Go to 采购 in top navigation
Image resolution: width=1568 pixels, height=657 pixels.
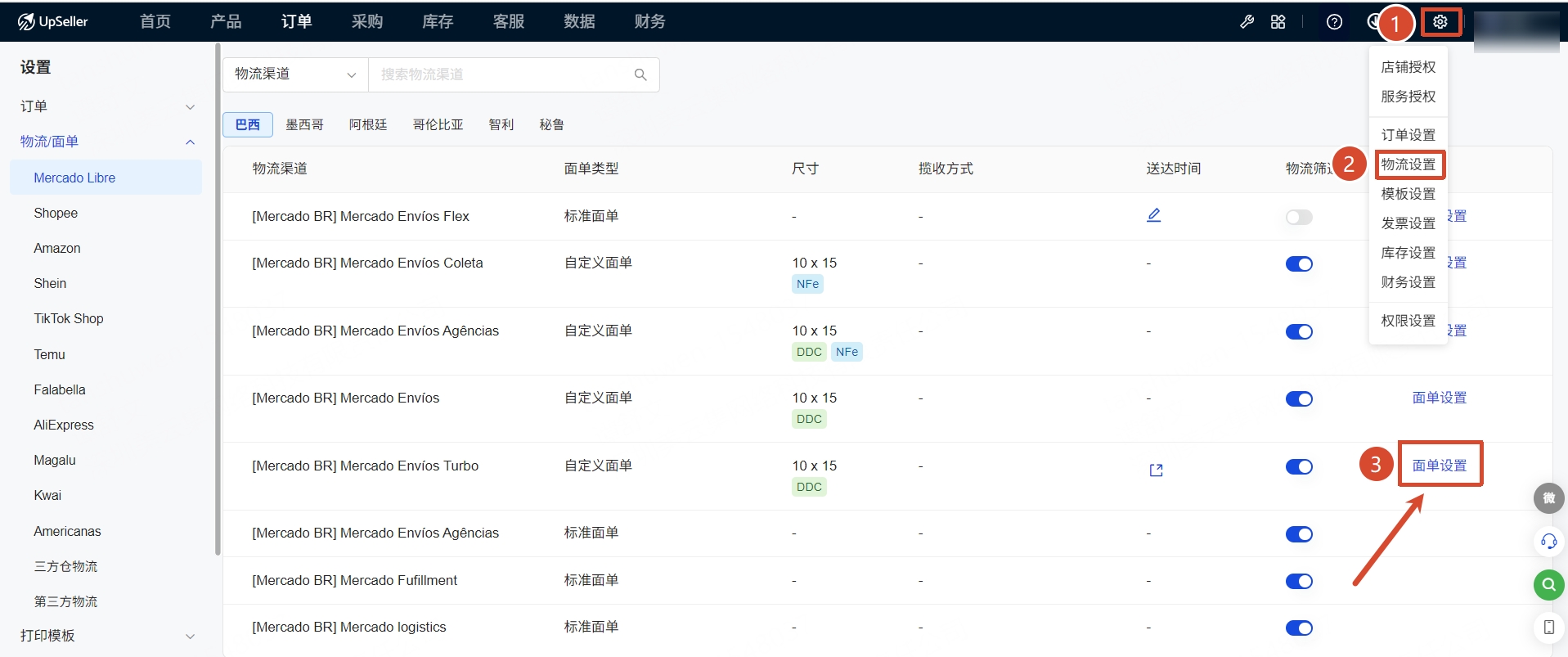tap(367, 21)
